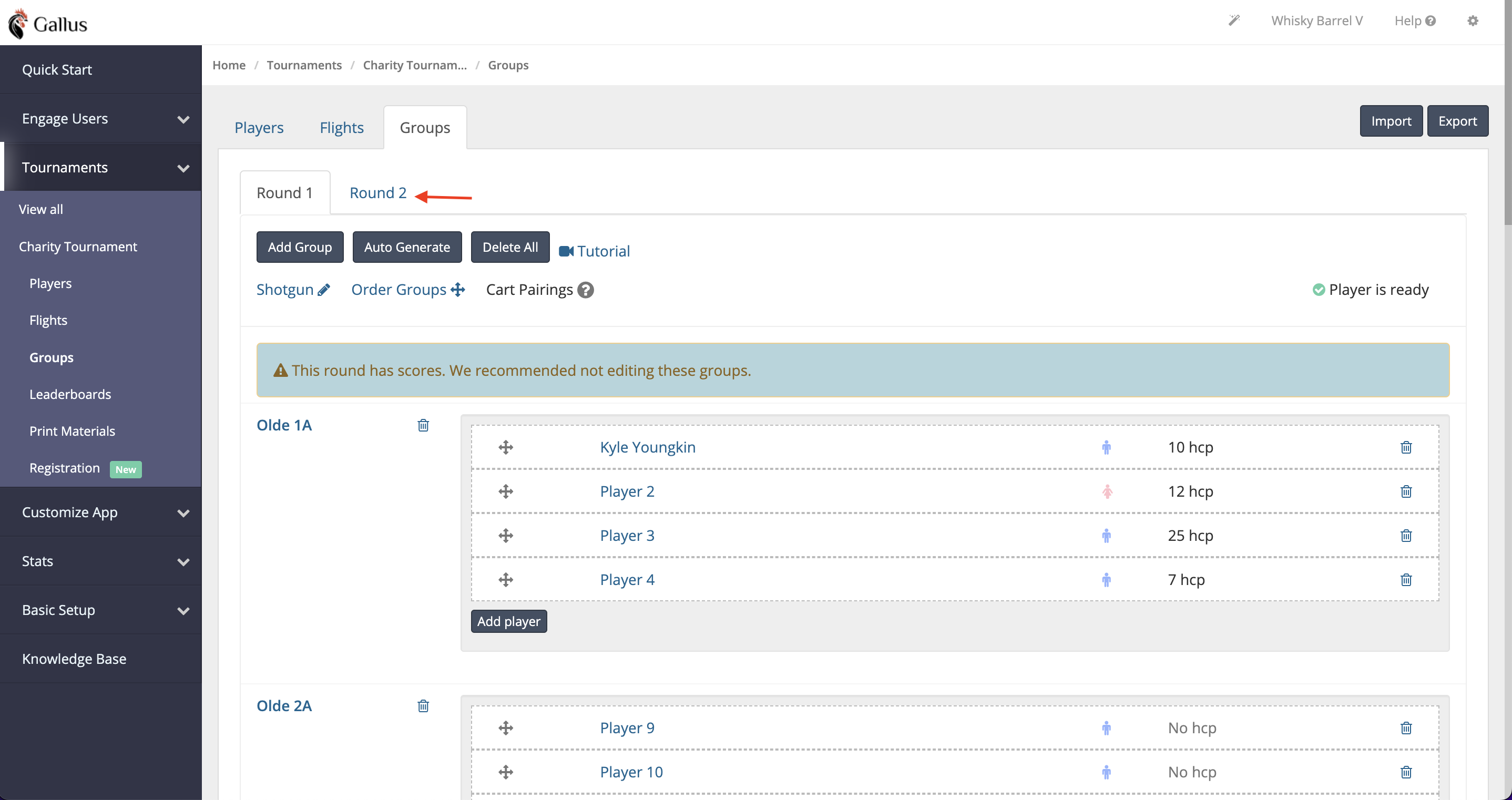Switch to the Round 2 tab

click(x=377, y=192)
